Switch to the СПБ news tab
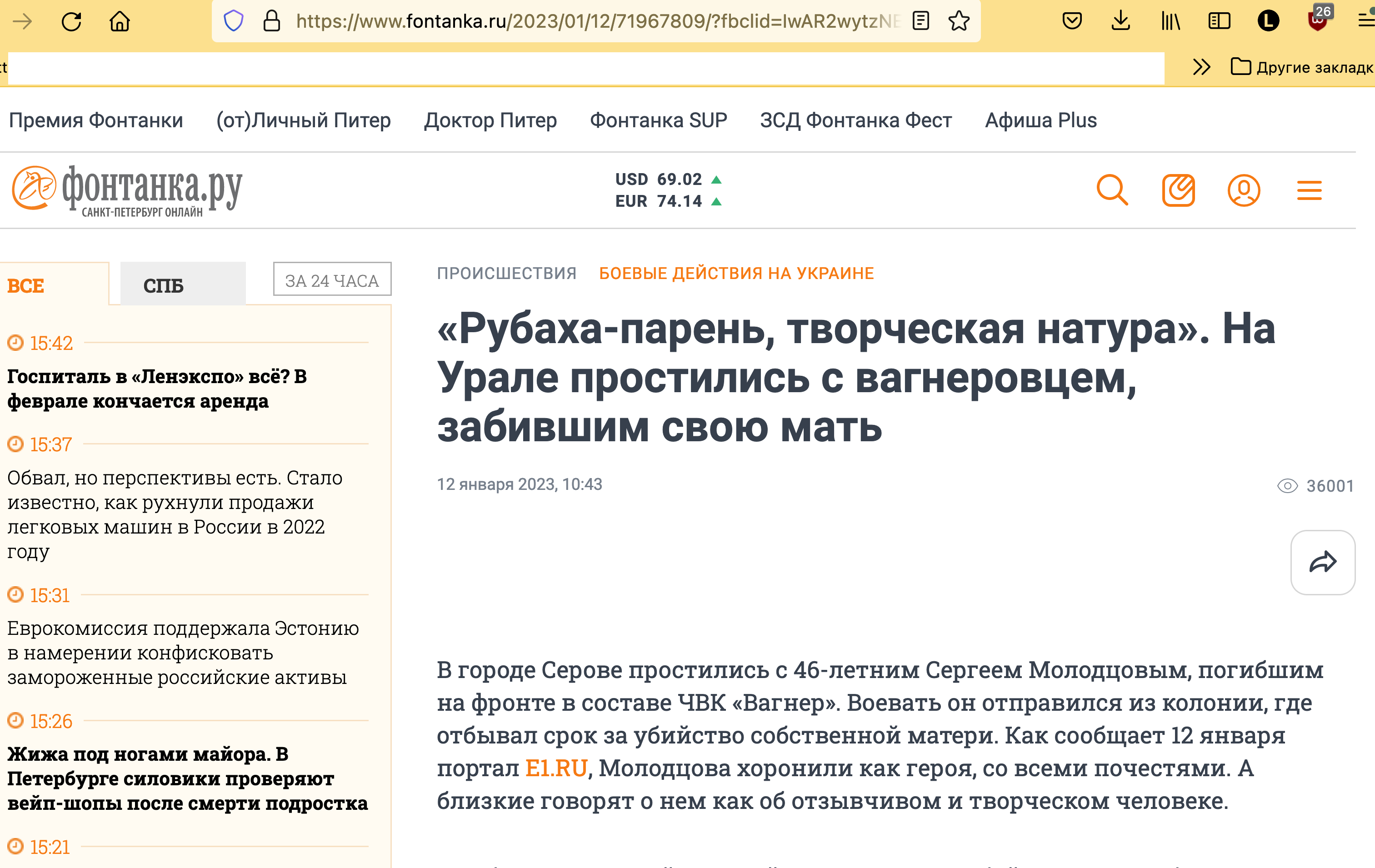This screenshot has width=1375, height=868. click(x=183, y=284)
